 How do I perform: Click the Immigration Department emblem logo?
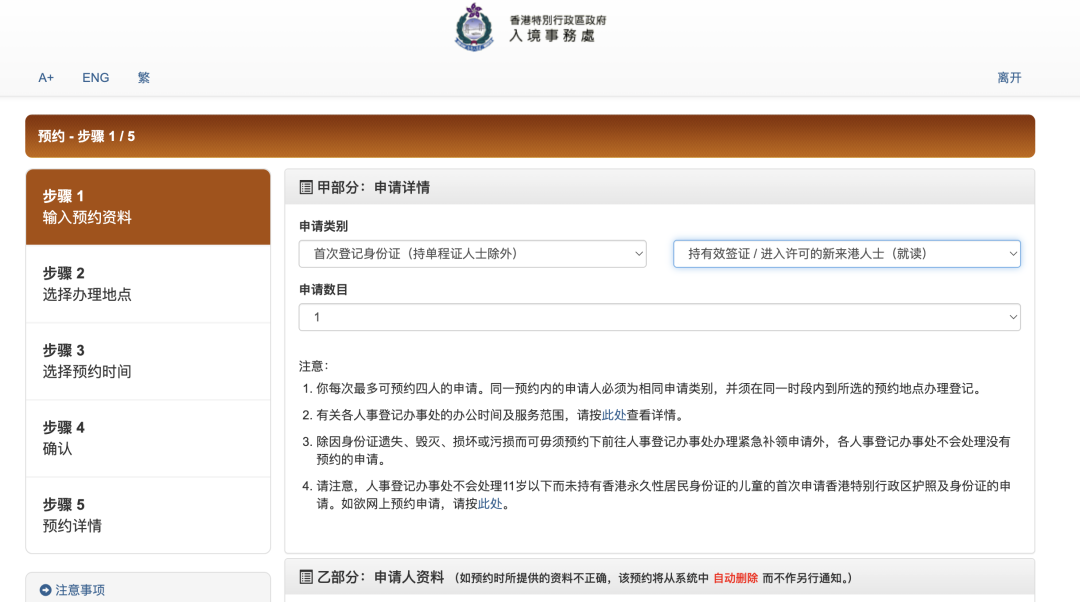tap(474, 28)
